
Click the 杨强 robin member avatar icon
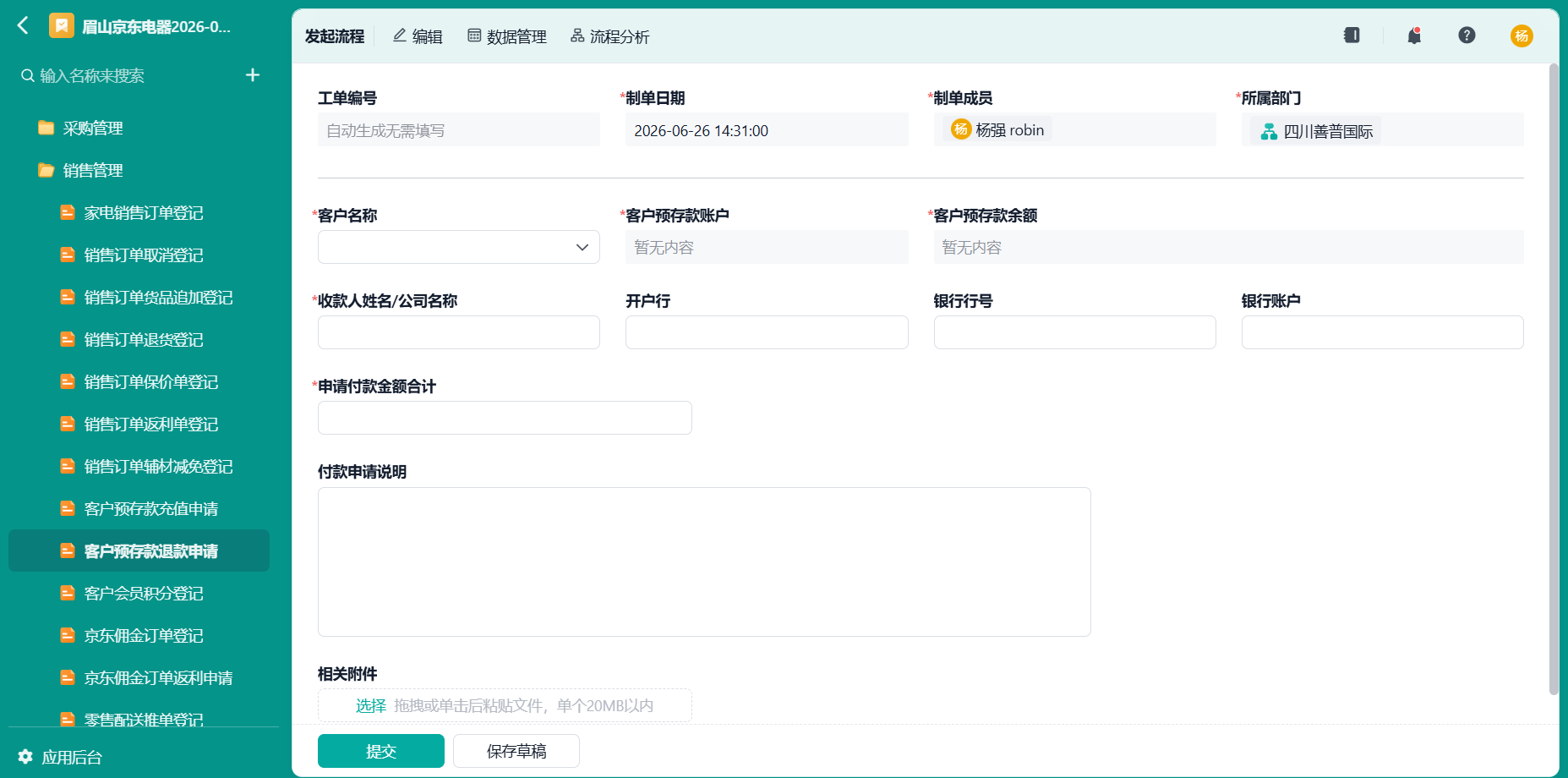tap(961, 129)
